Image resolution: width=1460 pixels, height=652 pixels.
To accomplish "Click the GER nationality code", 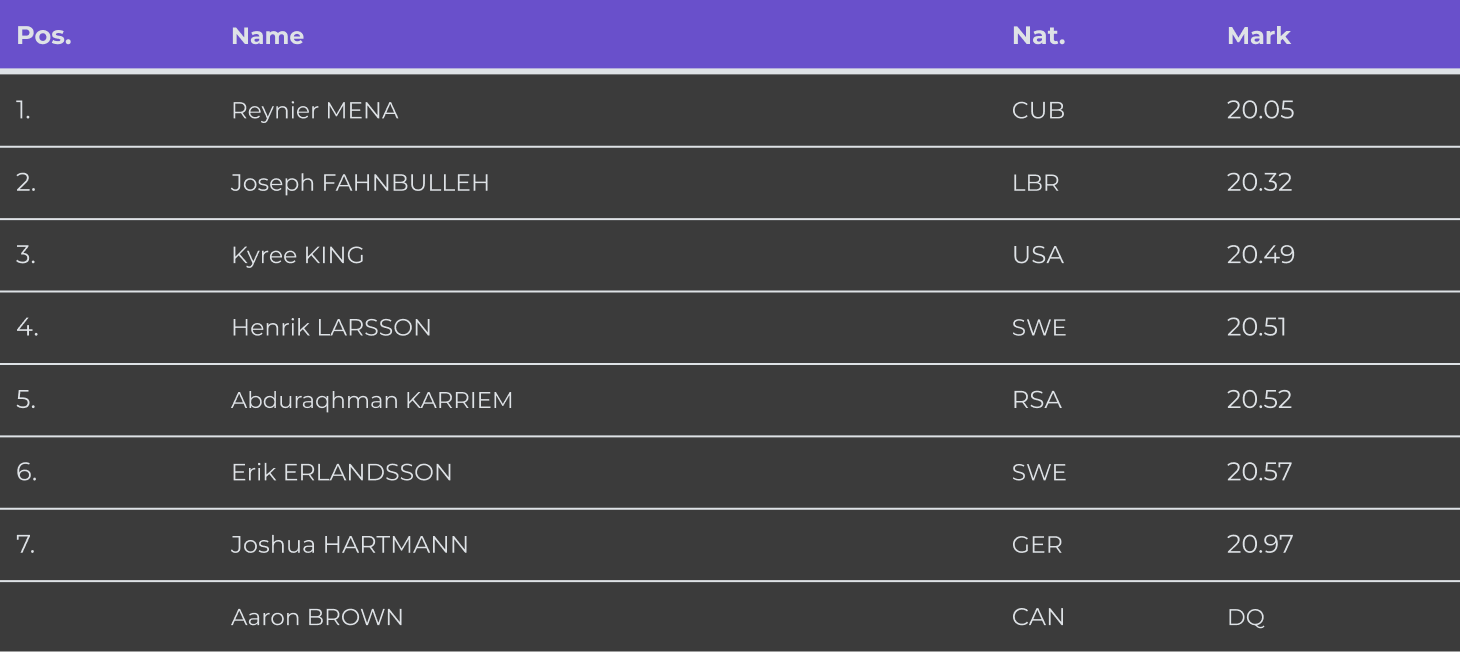I will point(1037,545).
